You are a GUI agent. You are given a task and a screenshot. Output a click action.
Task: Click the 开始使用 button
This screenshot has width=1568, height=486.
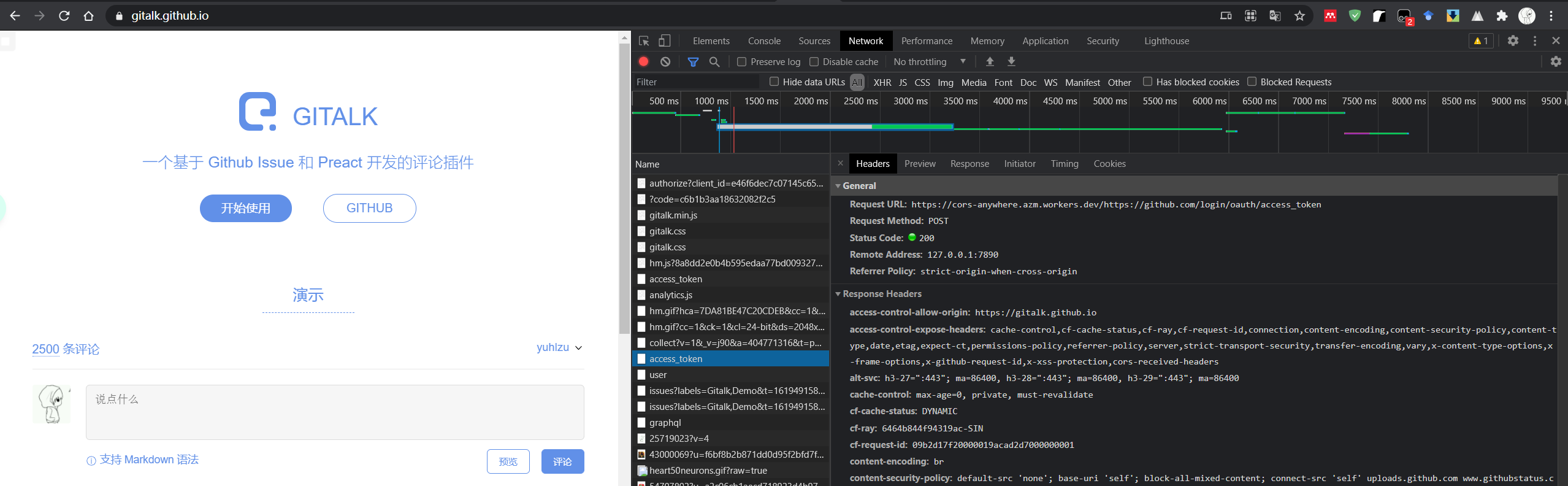[246, 208]
